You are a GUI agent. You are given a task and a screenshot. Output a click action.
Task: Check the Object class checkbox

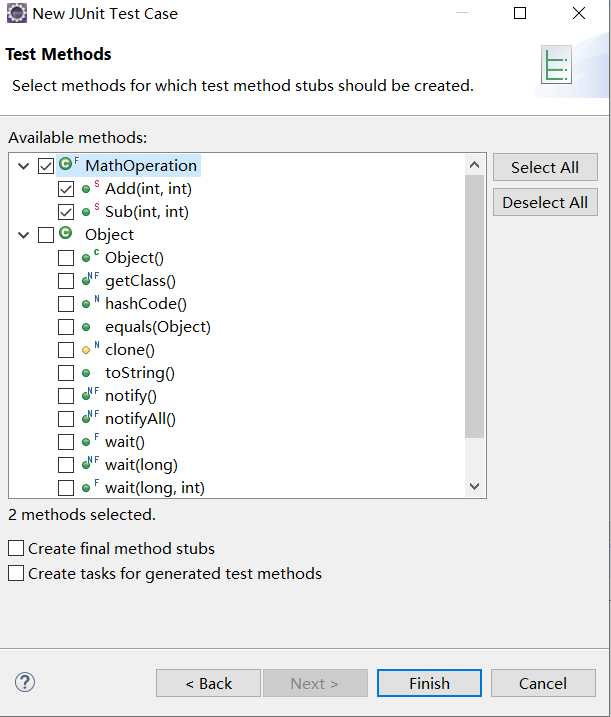click(x=46, y=235)
